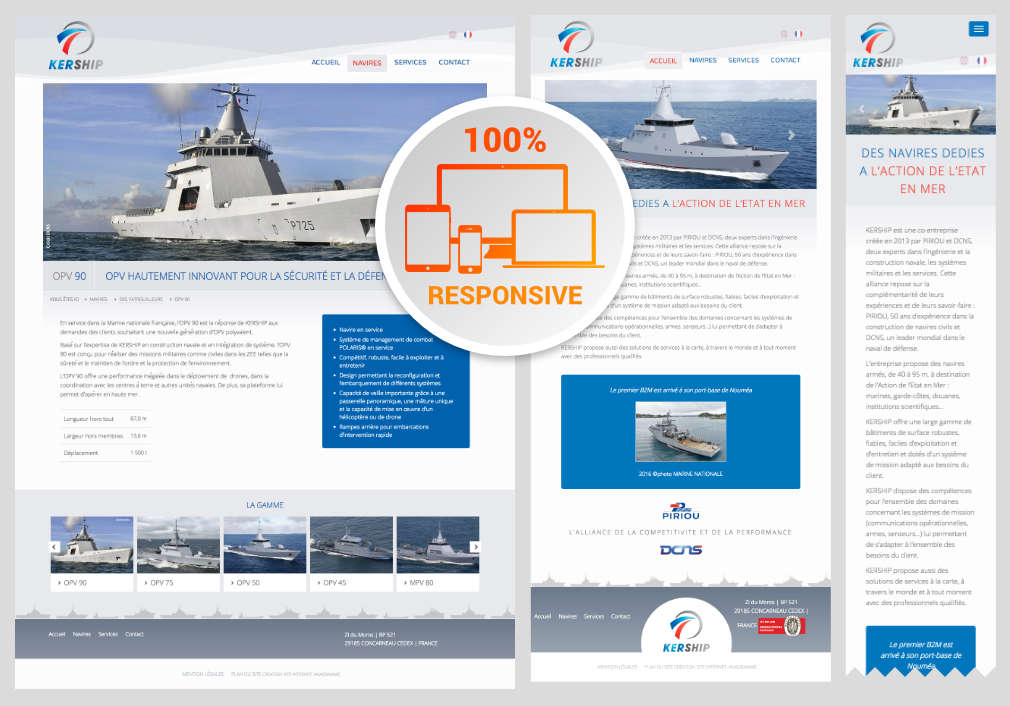Click the Services link in the desktop view footer

coord(108,634)
